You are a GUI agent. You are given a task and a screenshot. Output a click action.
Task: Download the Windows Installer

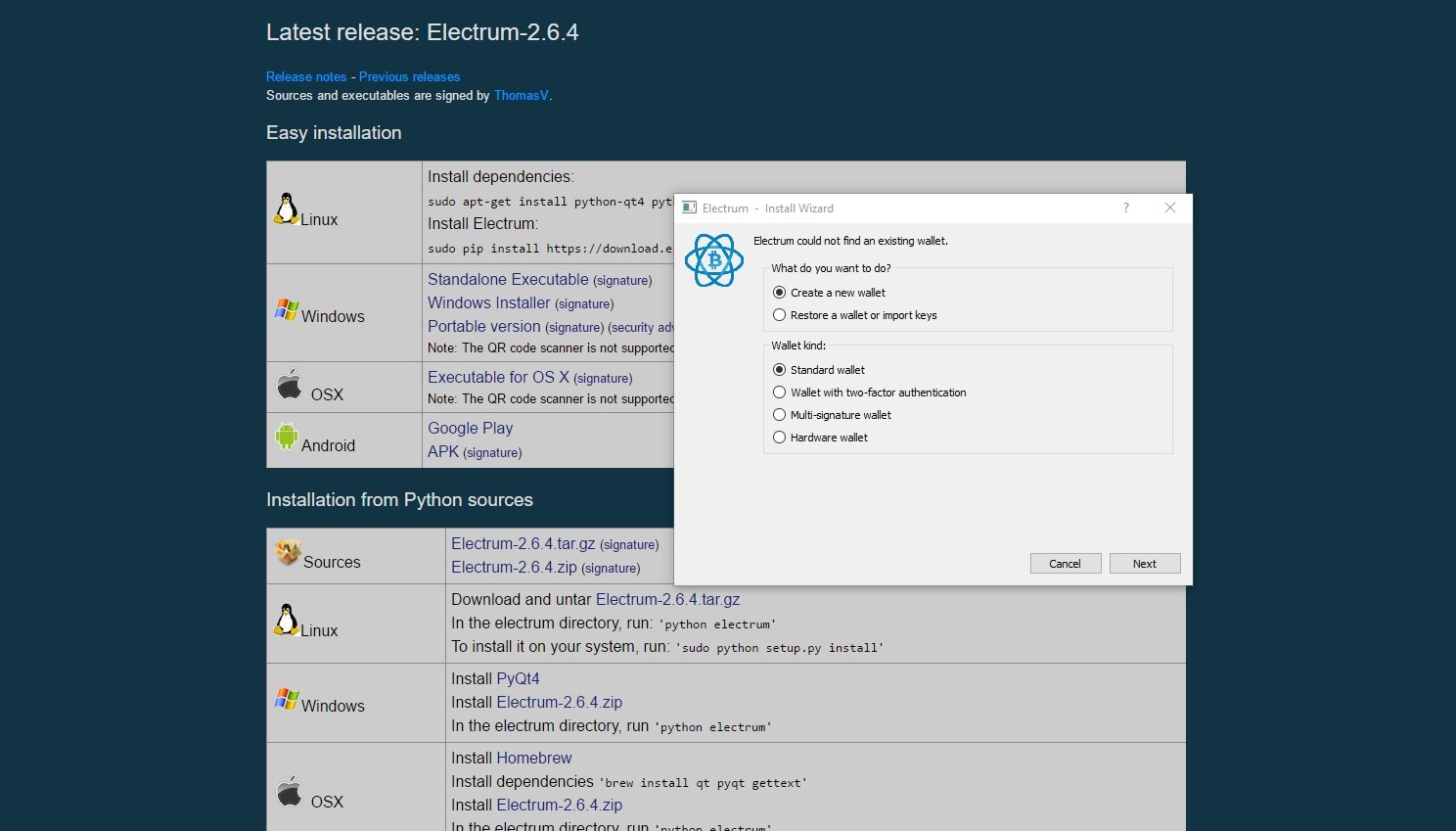click(x=489, y=302)
